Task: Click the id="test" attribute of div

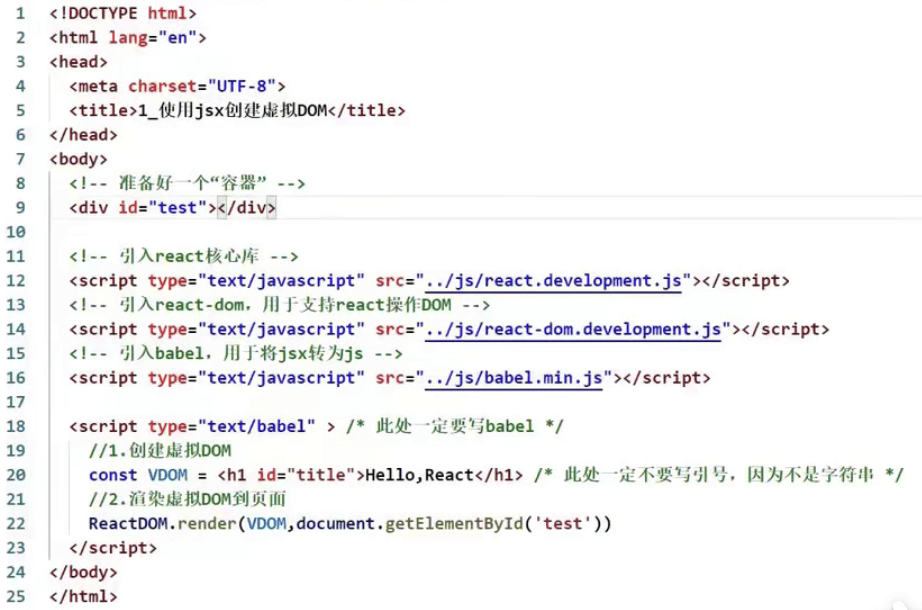Action: (163, 208)
